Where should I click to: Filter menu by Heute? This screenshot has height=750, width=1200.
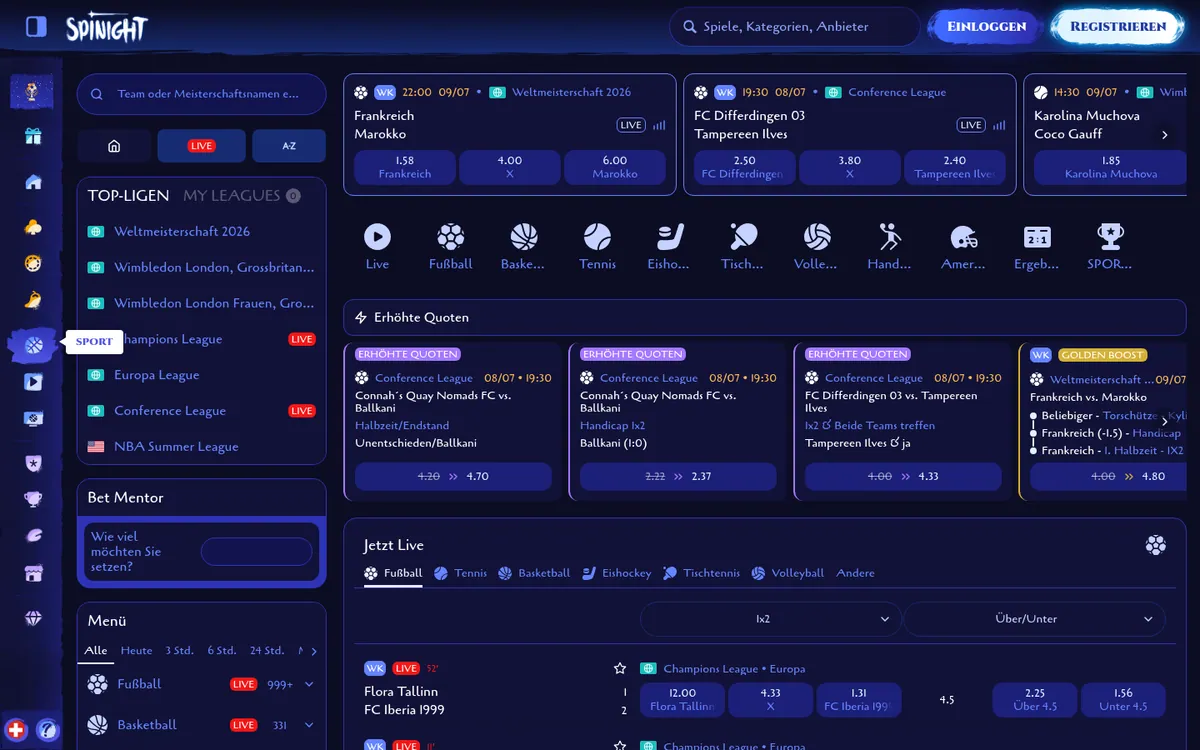click(137, 651)
